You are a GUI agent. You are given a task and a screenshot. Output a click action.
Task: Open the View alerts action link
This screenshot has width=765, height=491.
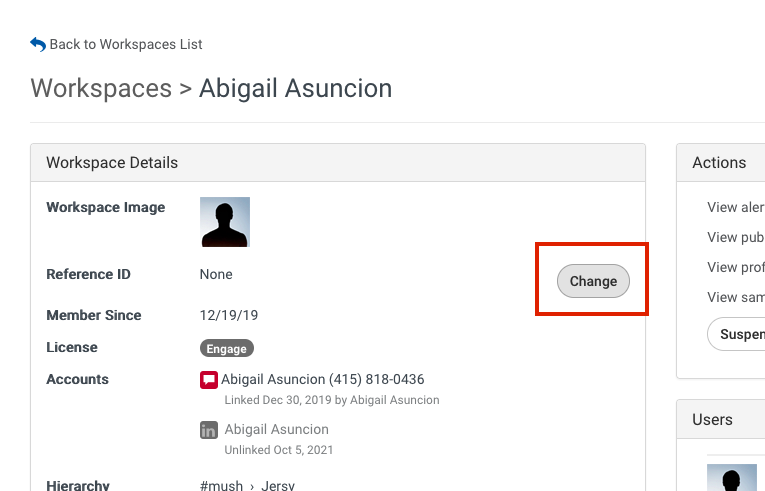pos(736,207)
